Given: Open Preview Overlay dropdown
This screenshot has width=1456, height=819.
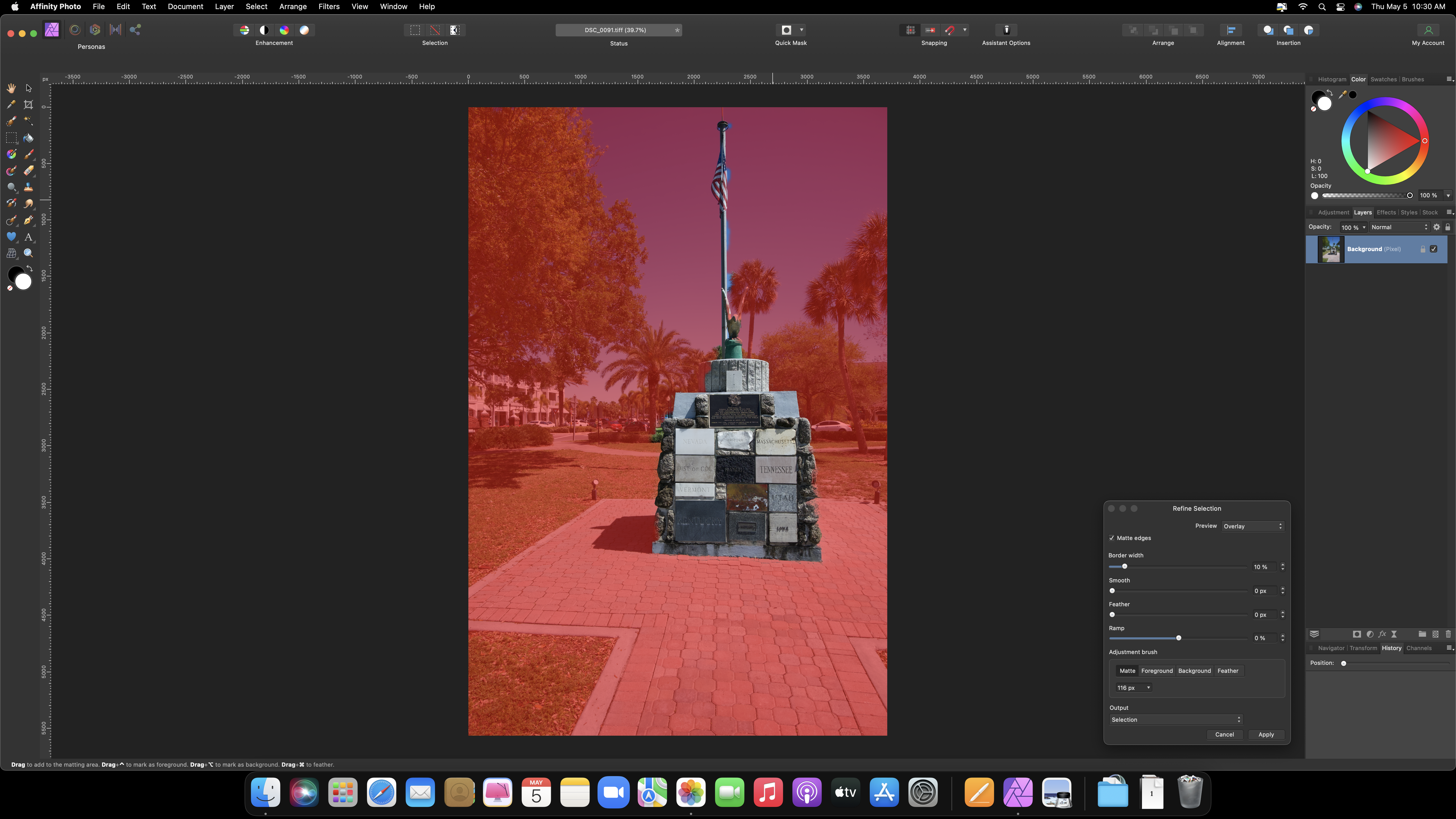Looking at the screenshot, I should pos(1252,526).
